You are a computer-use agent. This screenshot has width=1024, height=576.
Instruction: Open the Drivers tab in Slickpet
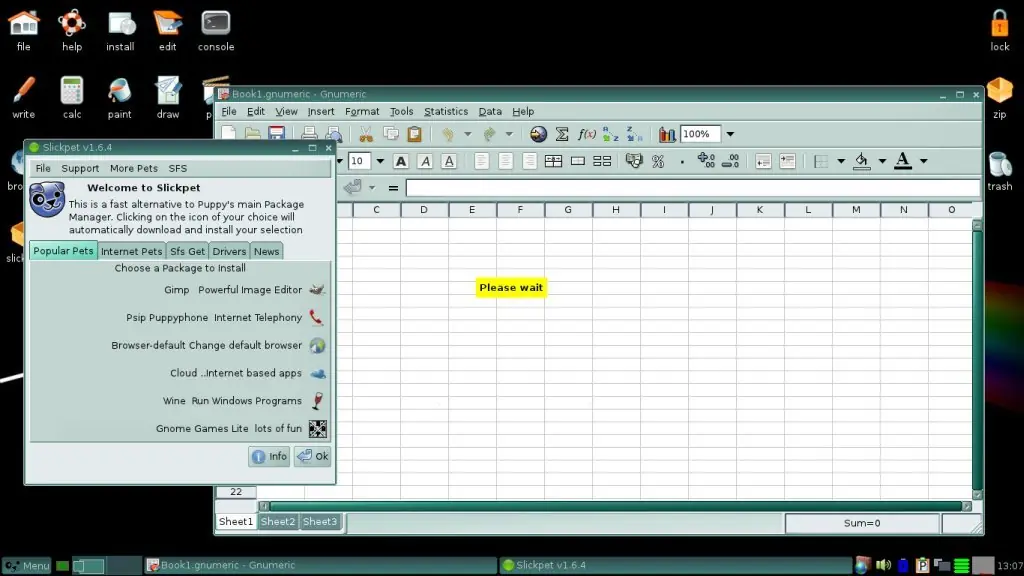pyautogui.click(x=229, y=251)
